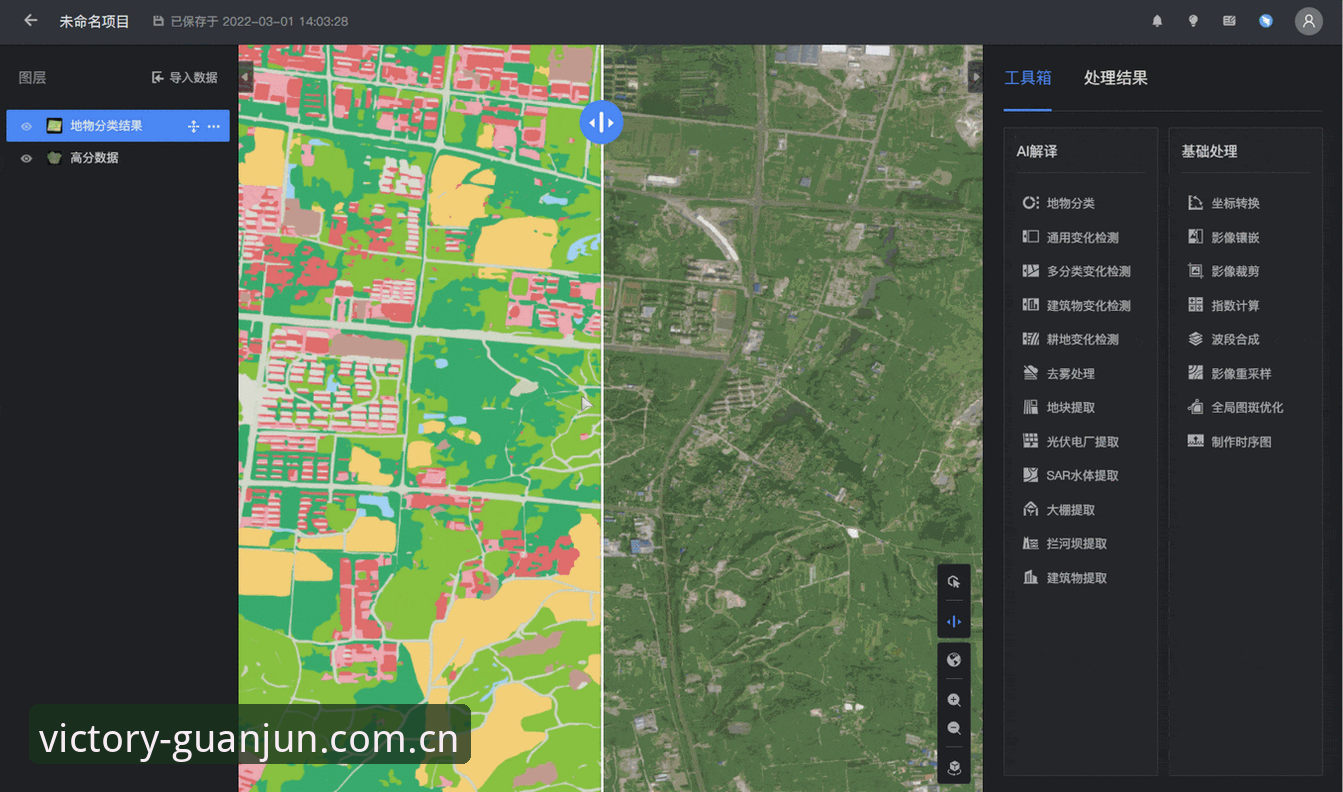Viewport: 1343px width, 792px height.
Task: Launch the SAR水体提取 tool
Action: point(1071,475)
